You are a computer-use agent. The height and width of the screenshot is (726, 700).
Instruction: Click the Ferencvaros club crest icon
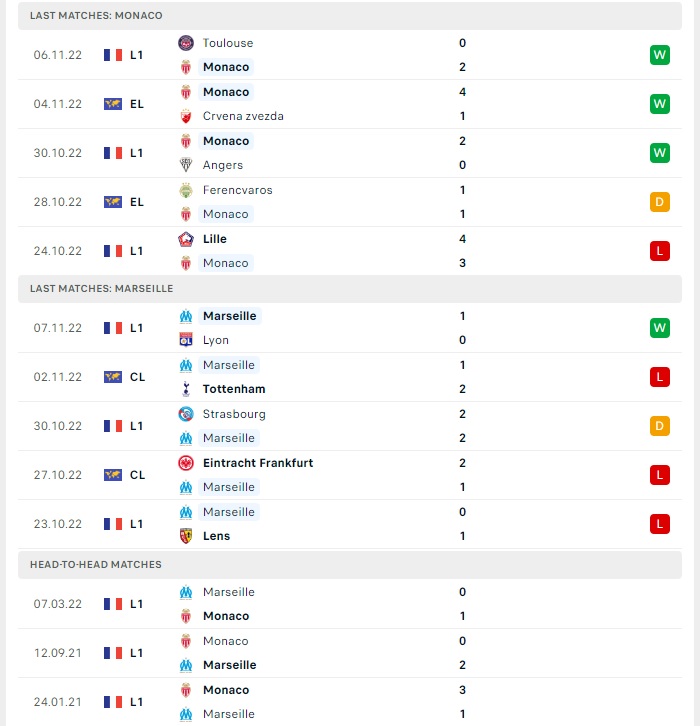click(x=186, y=190)
